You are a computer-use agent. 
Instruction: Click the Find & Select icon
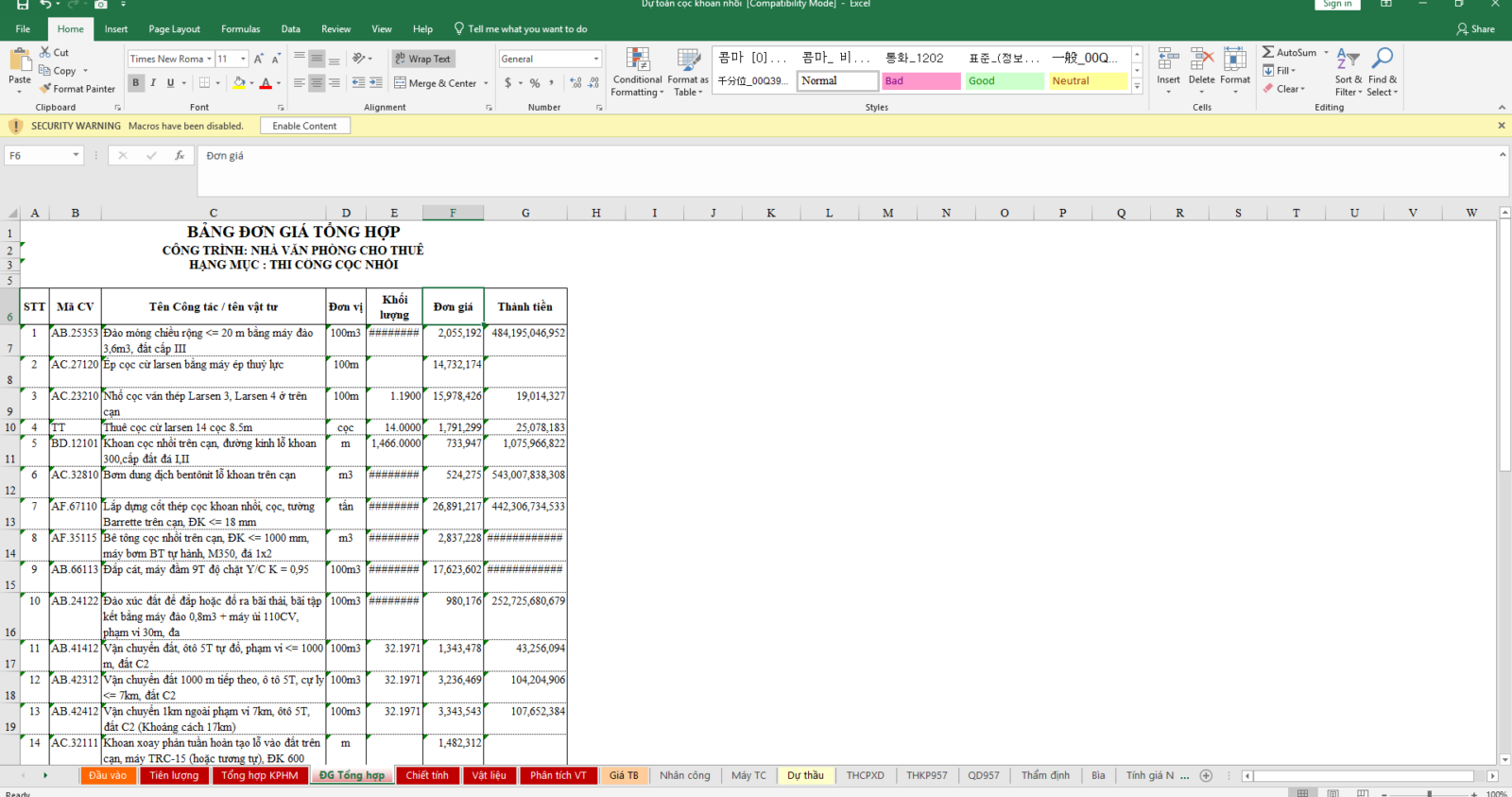point(1382,72)
